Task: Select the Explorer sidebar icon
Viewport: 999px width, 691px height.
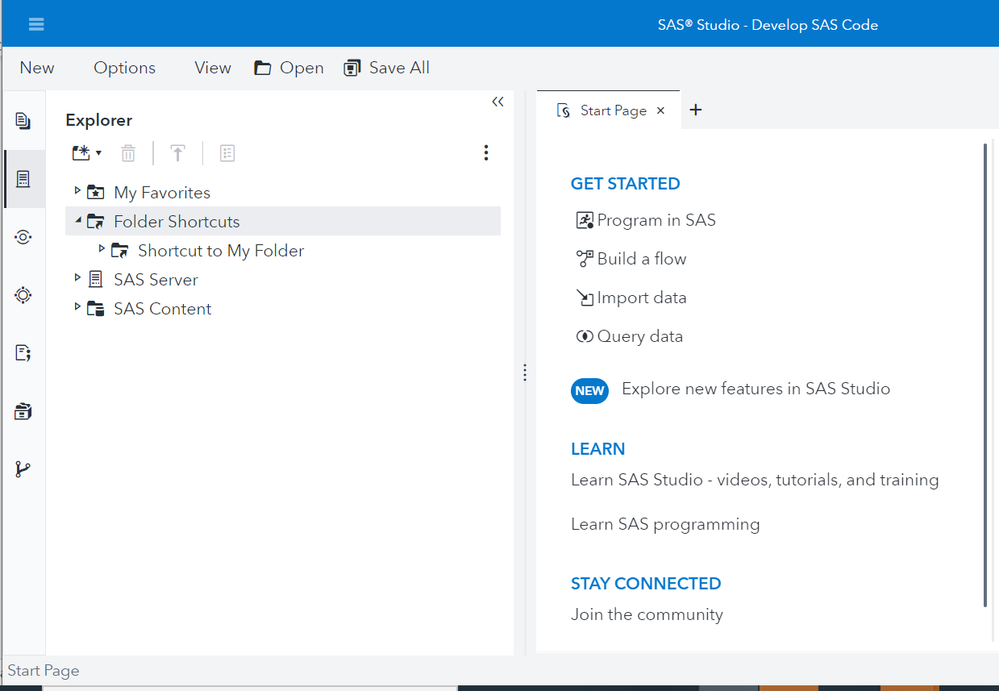Action: tap(23, 179)
